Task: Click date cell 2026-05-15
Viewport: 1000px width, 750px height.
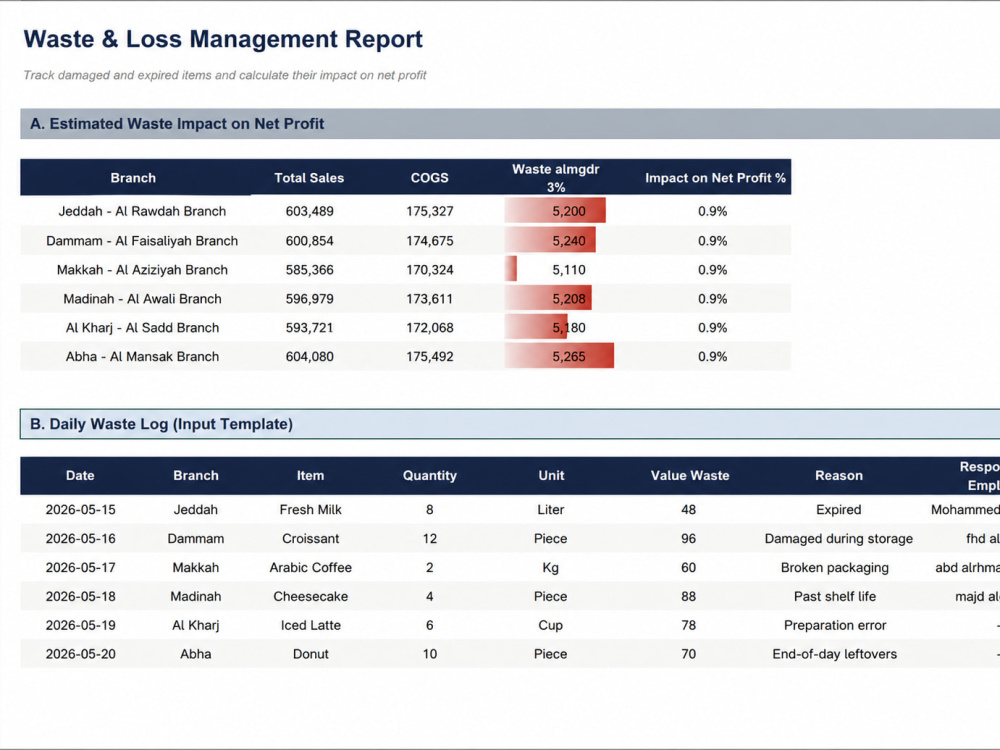Action: [x=80, y=510]
